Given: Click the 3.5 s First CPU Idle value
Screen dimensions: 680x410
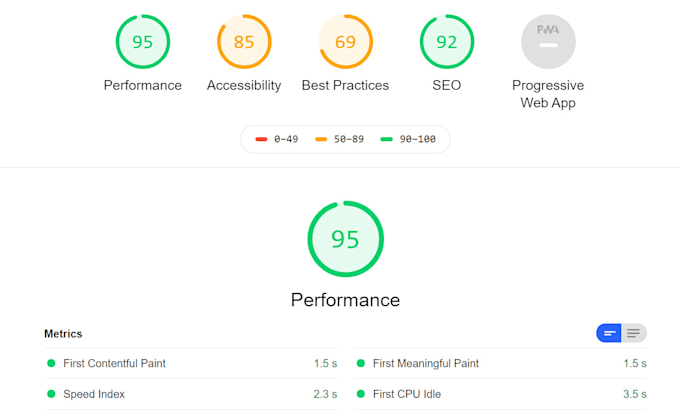Looking at the screenshot, I should (634, 394).
